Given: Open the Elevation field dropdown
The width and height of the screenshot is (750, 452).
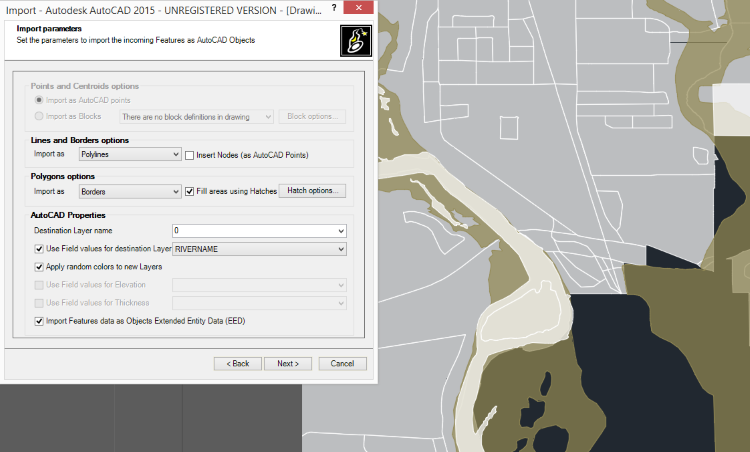Looking at the screenshot, I should coord(259,285).
